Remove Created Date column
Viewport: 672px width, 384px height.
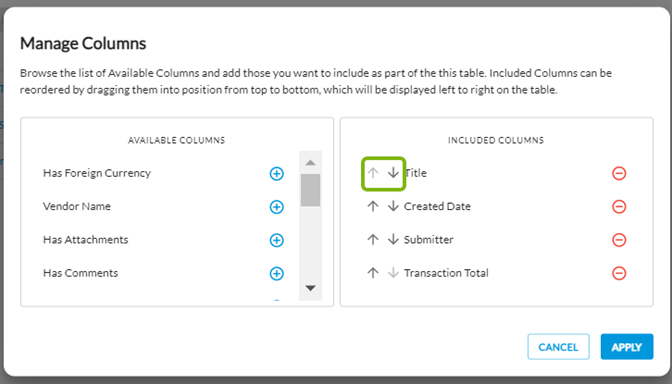point(619,207)
